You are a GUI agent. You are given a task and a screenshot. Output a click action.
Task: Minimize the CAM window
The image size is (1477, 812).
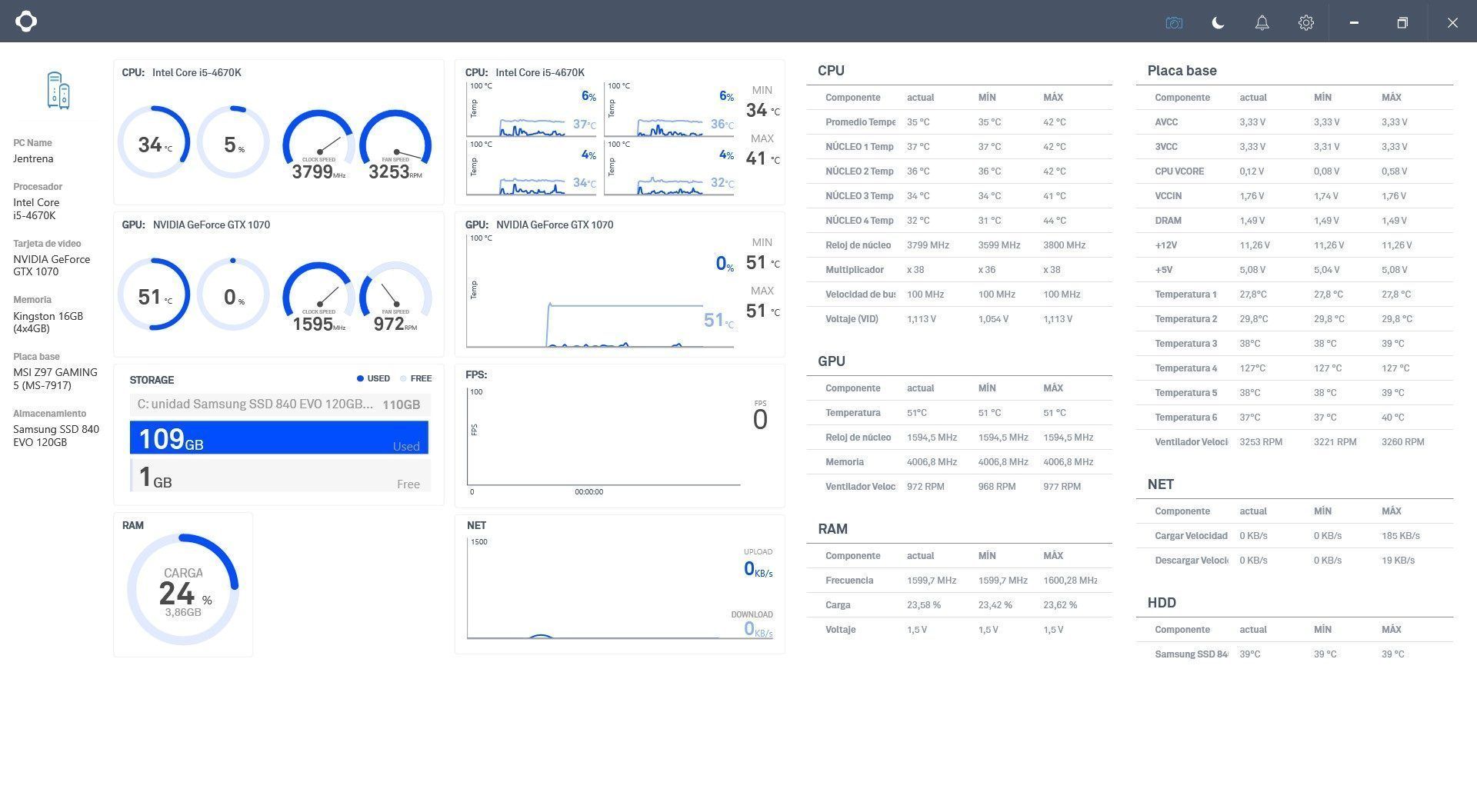(1354, 23)
